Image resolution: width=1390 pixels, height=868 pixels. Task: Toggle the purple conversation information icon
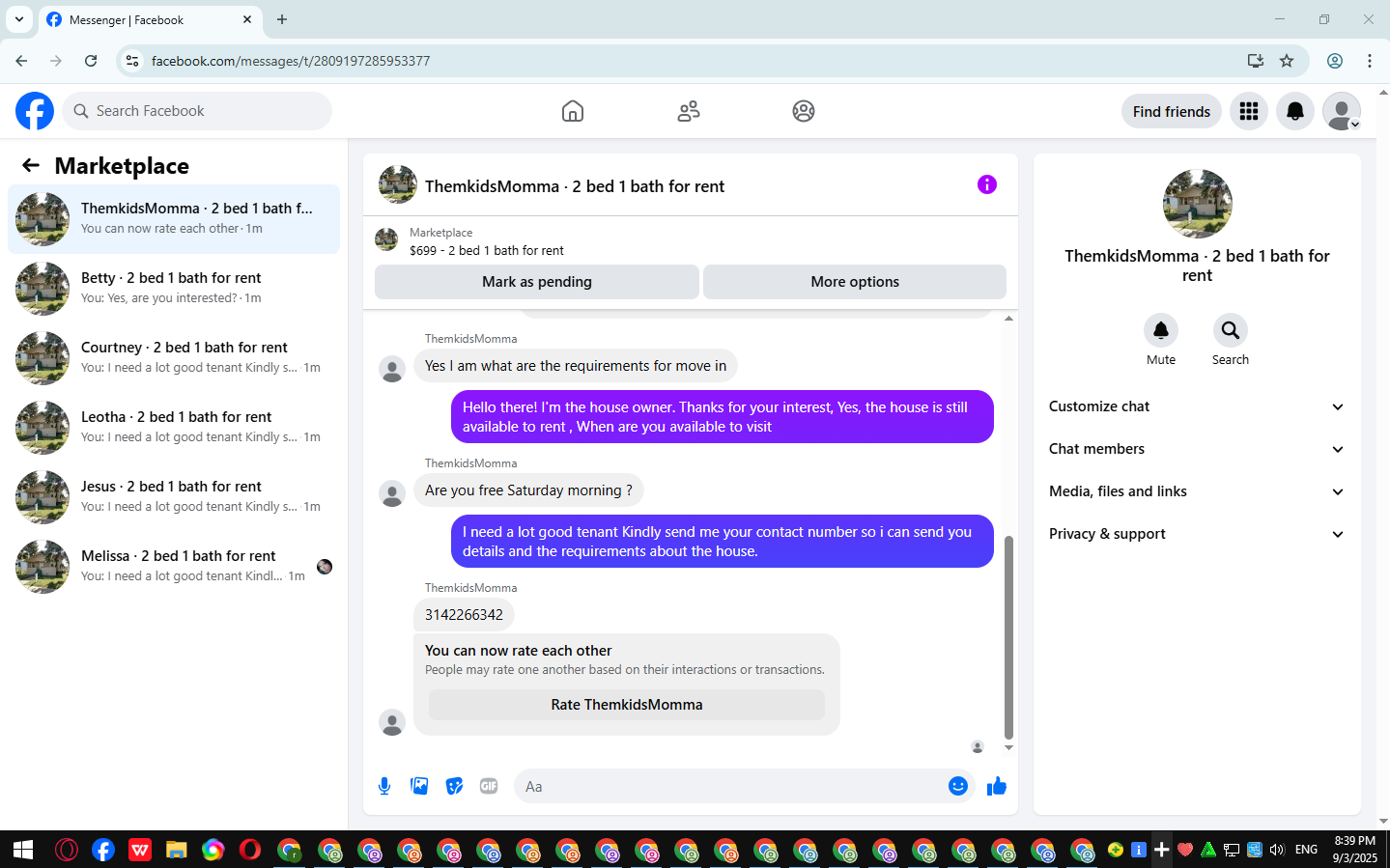(986, 184)
